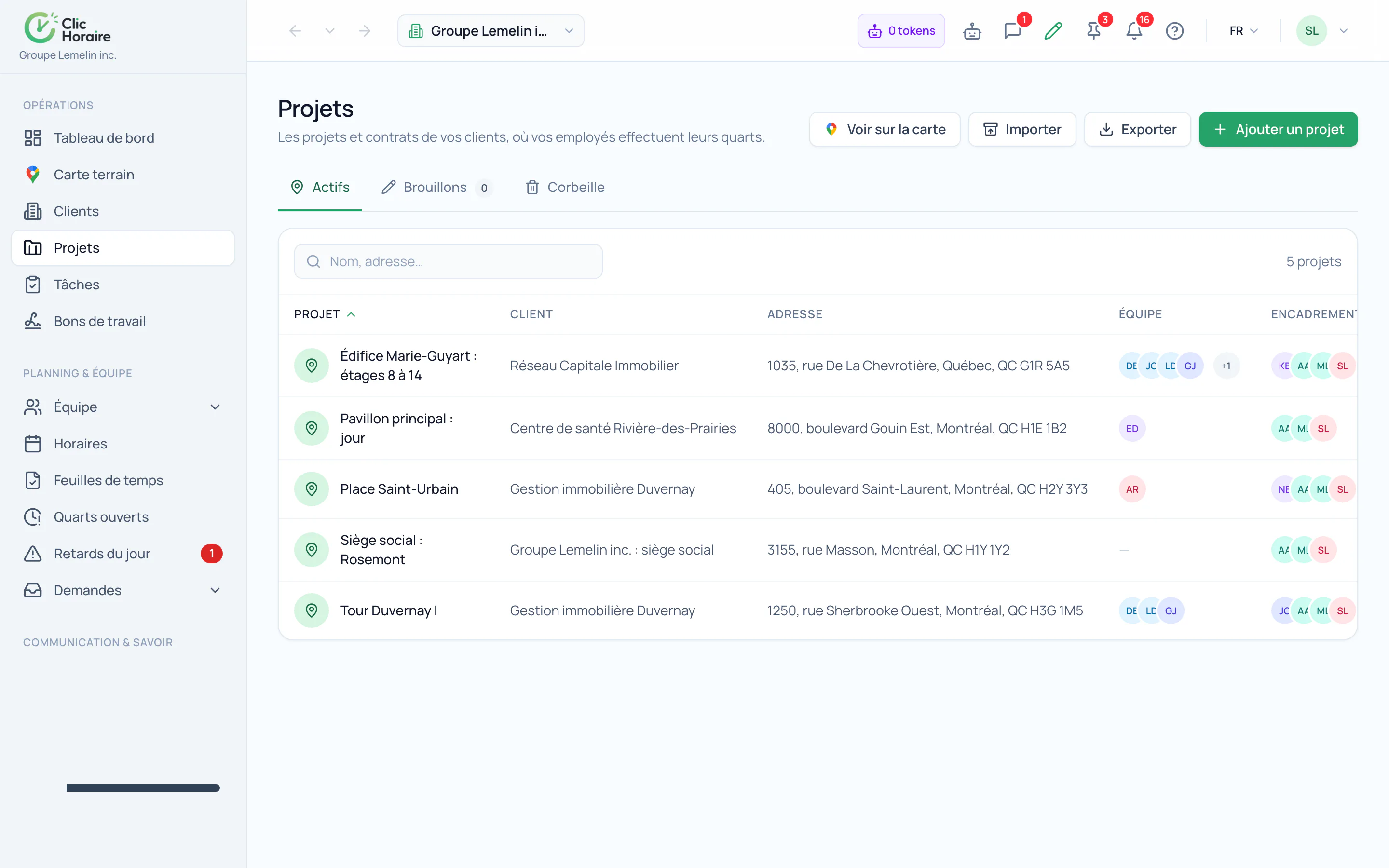This screenshot has height=868, width=1389.
Task: Open the robot assistant icon
Action: (972, 31)
